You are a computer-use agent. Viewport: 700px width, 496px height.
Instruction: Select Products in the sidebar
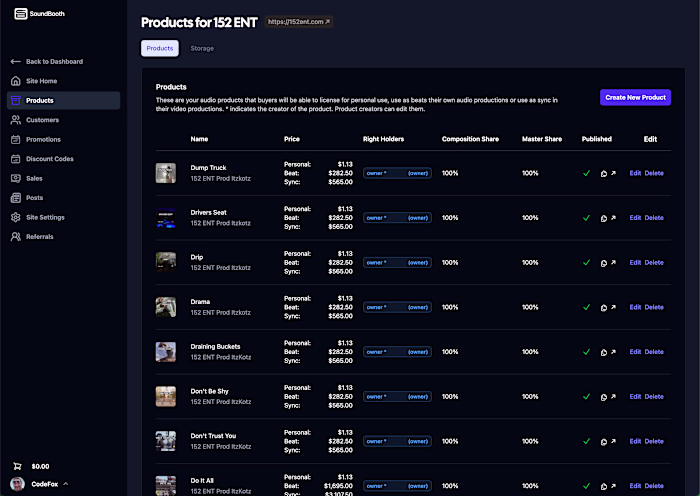tap(63, 100)
